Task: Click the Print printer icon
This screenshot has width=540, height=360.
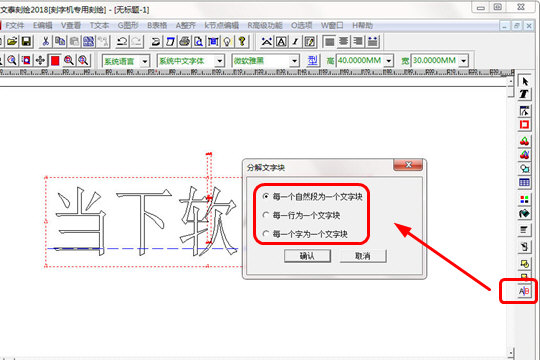Action: point(185,42)
